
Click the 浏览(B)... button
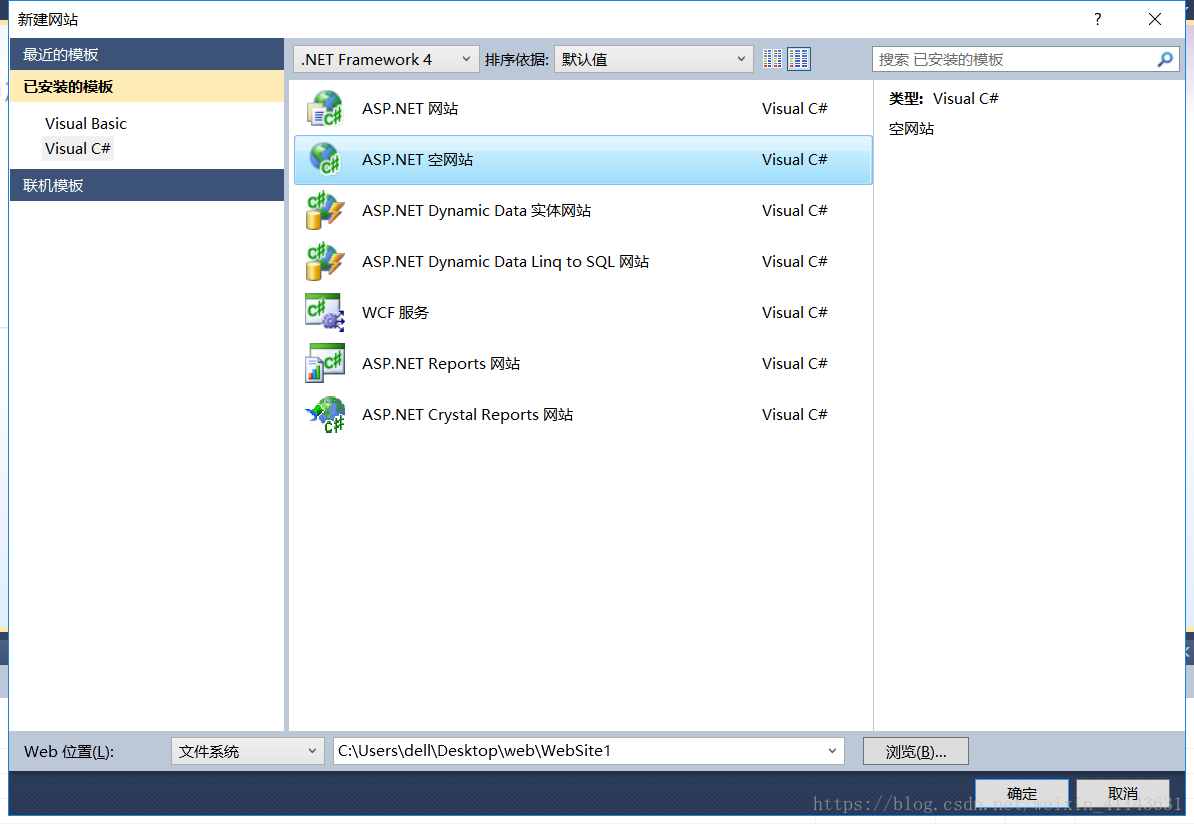(915, 751)
